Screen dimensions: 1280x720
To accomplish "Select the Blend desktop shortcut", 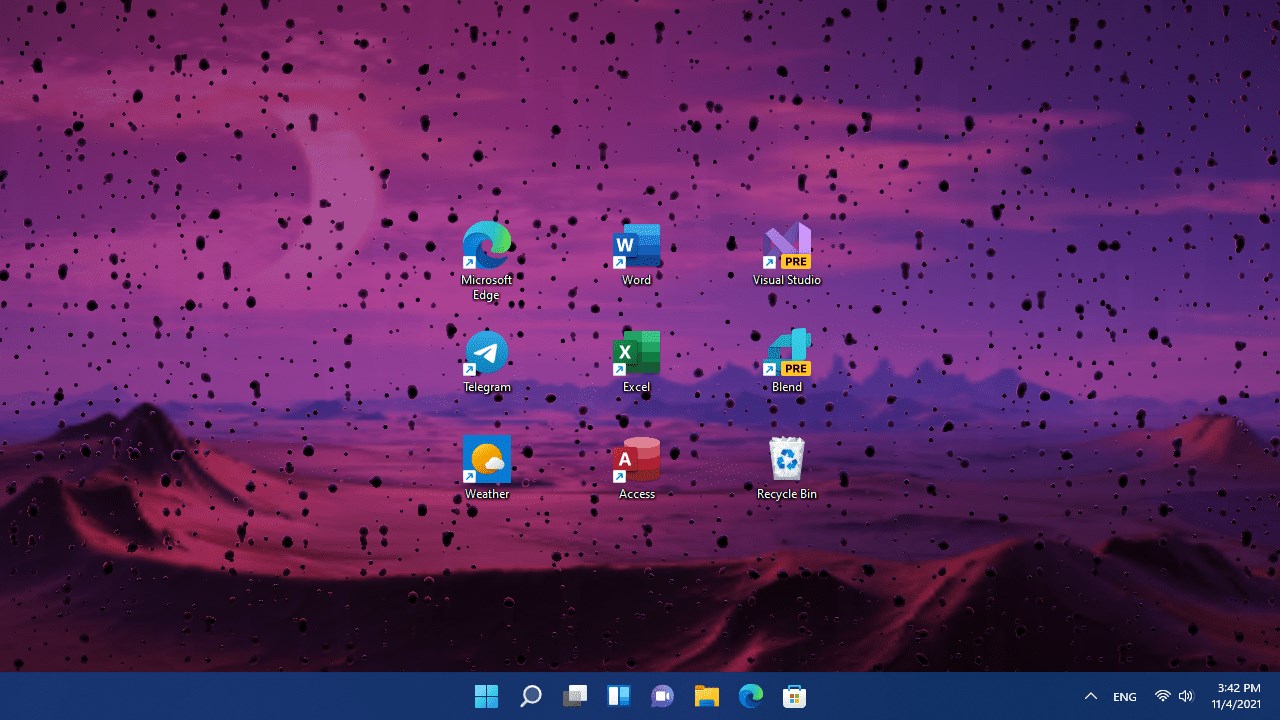I will pyautogui.click(x=787, y=361).
